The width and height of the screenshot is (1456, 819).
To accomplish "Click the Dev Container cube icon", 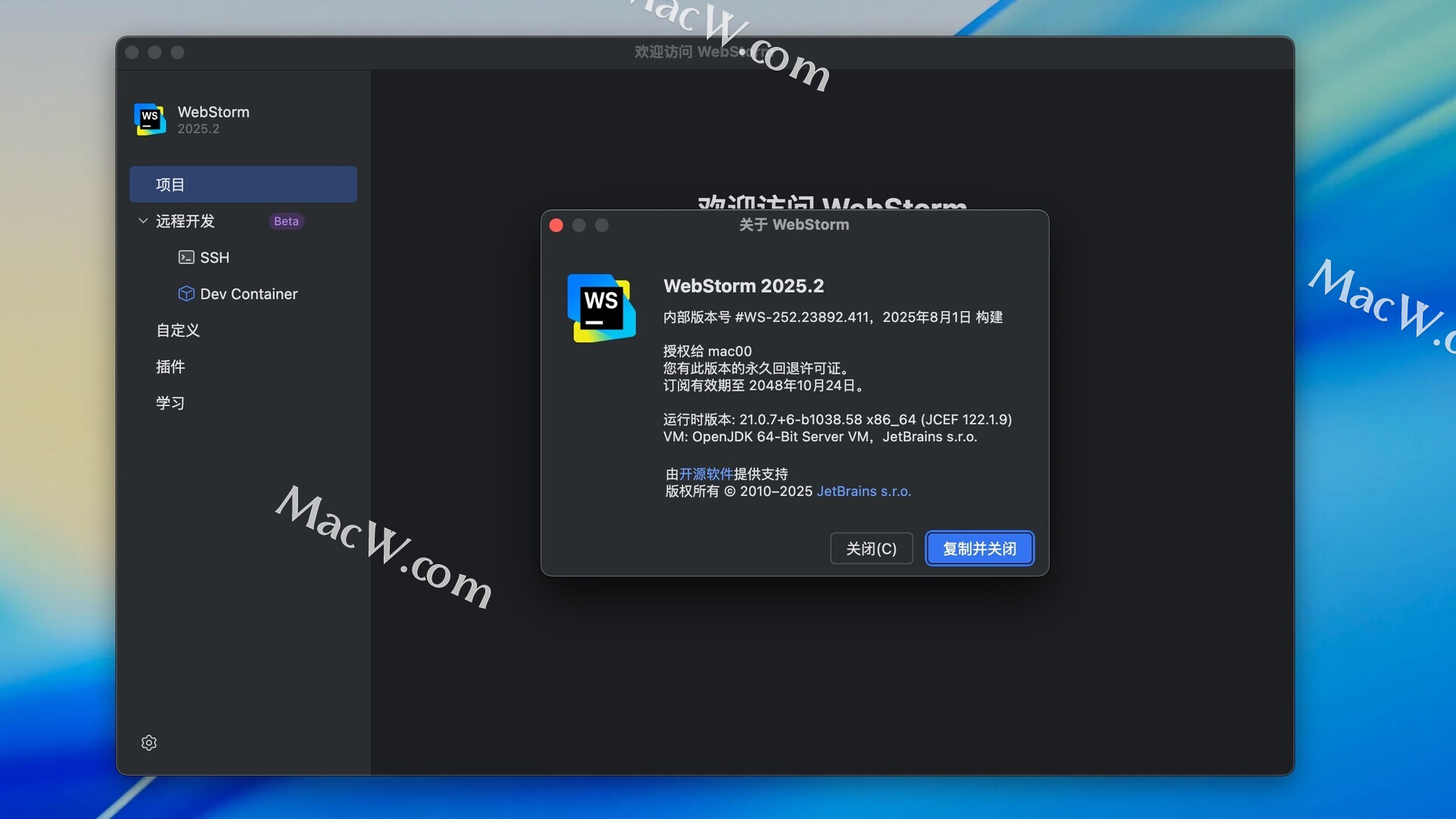I will click(x=186, y=293).
